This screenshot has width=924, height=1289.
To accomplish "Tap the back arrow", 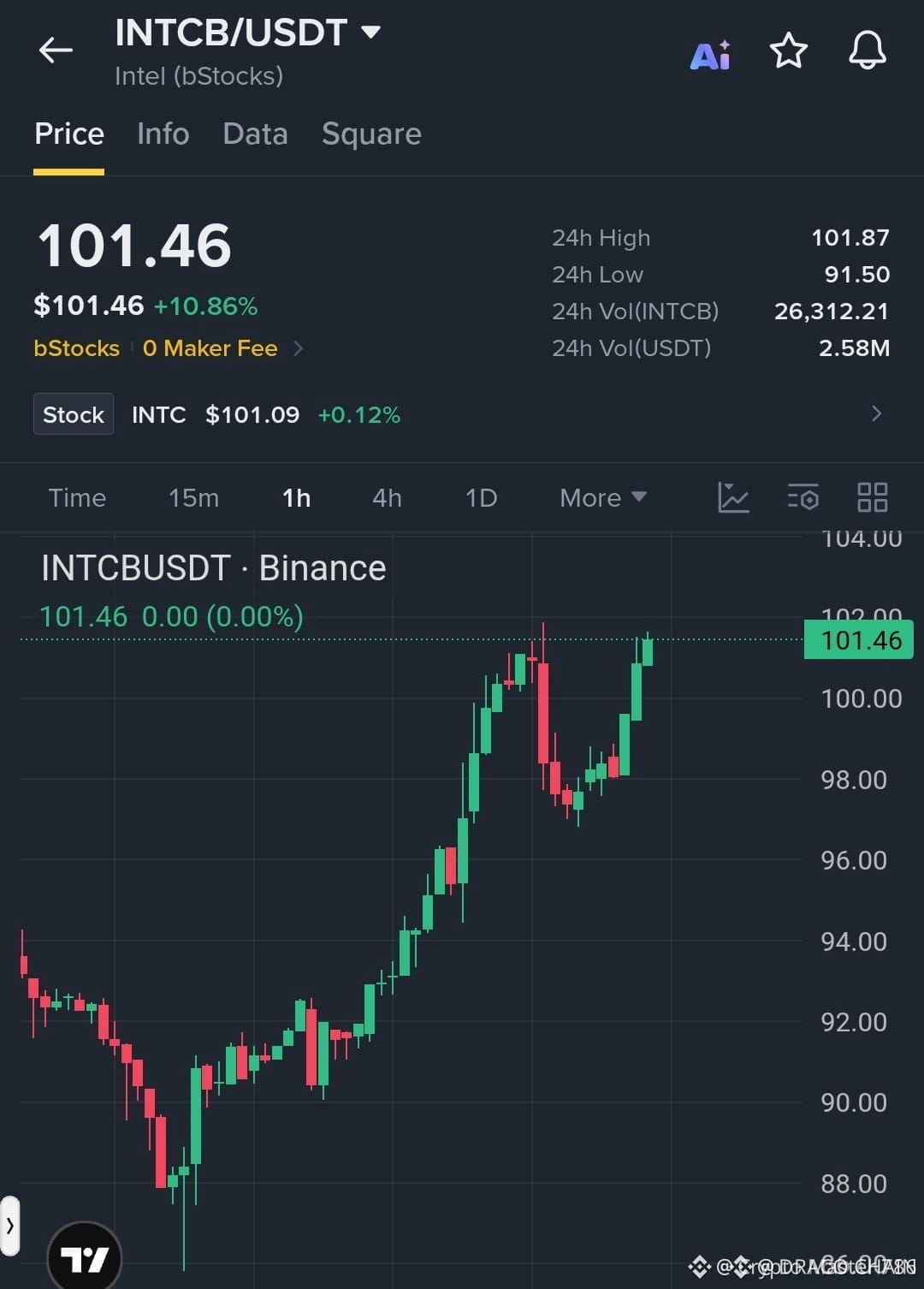I will [x=56, y=50].
